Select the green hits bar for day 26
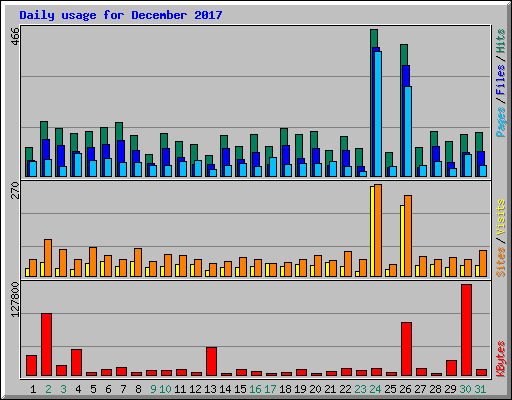This screenshot has height=400, width=512. click(x=404, y=55)
